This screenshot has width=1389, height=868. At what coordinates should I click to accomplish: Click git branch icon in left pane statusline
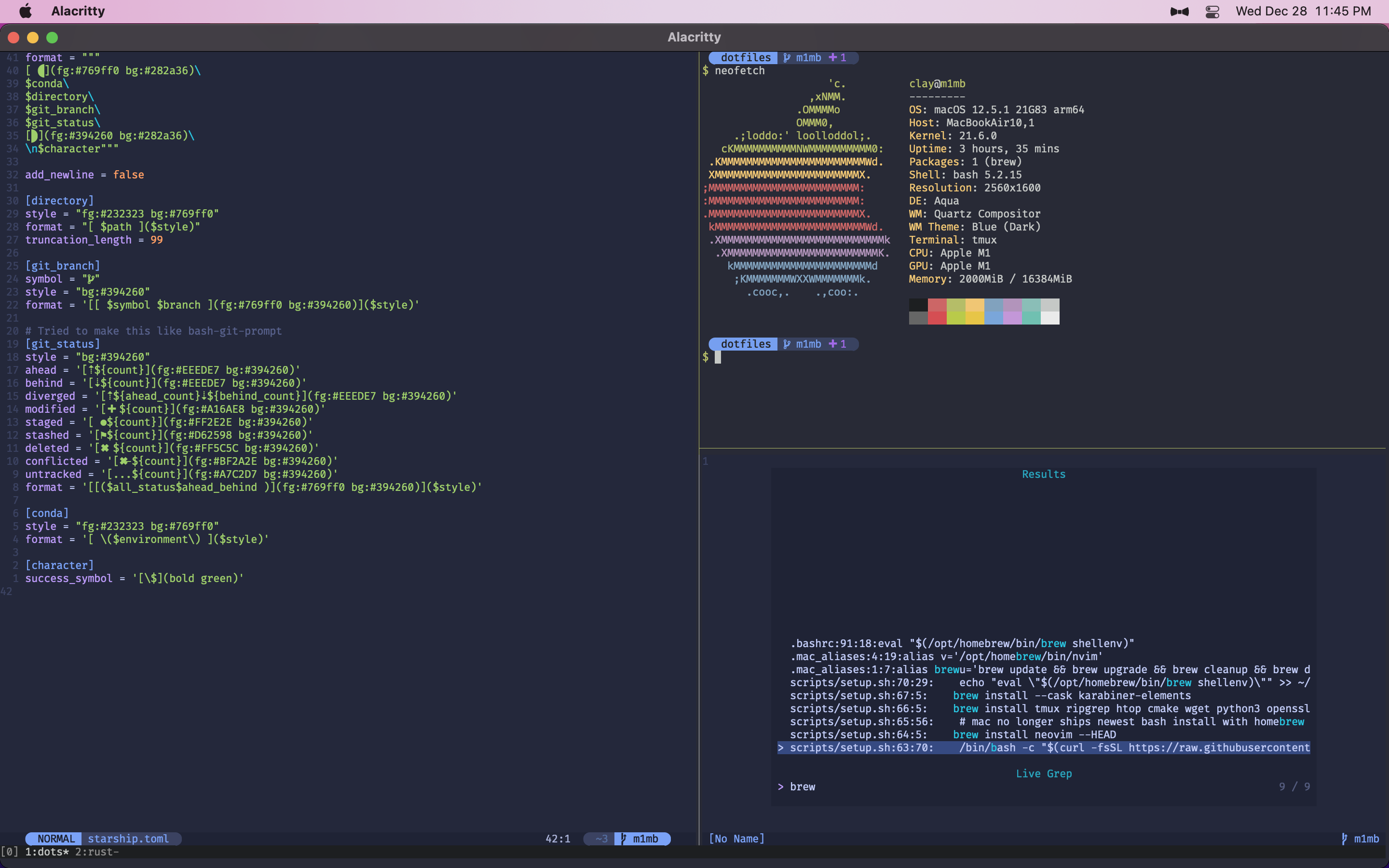[623, 839]
